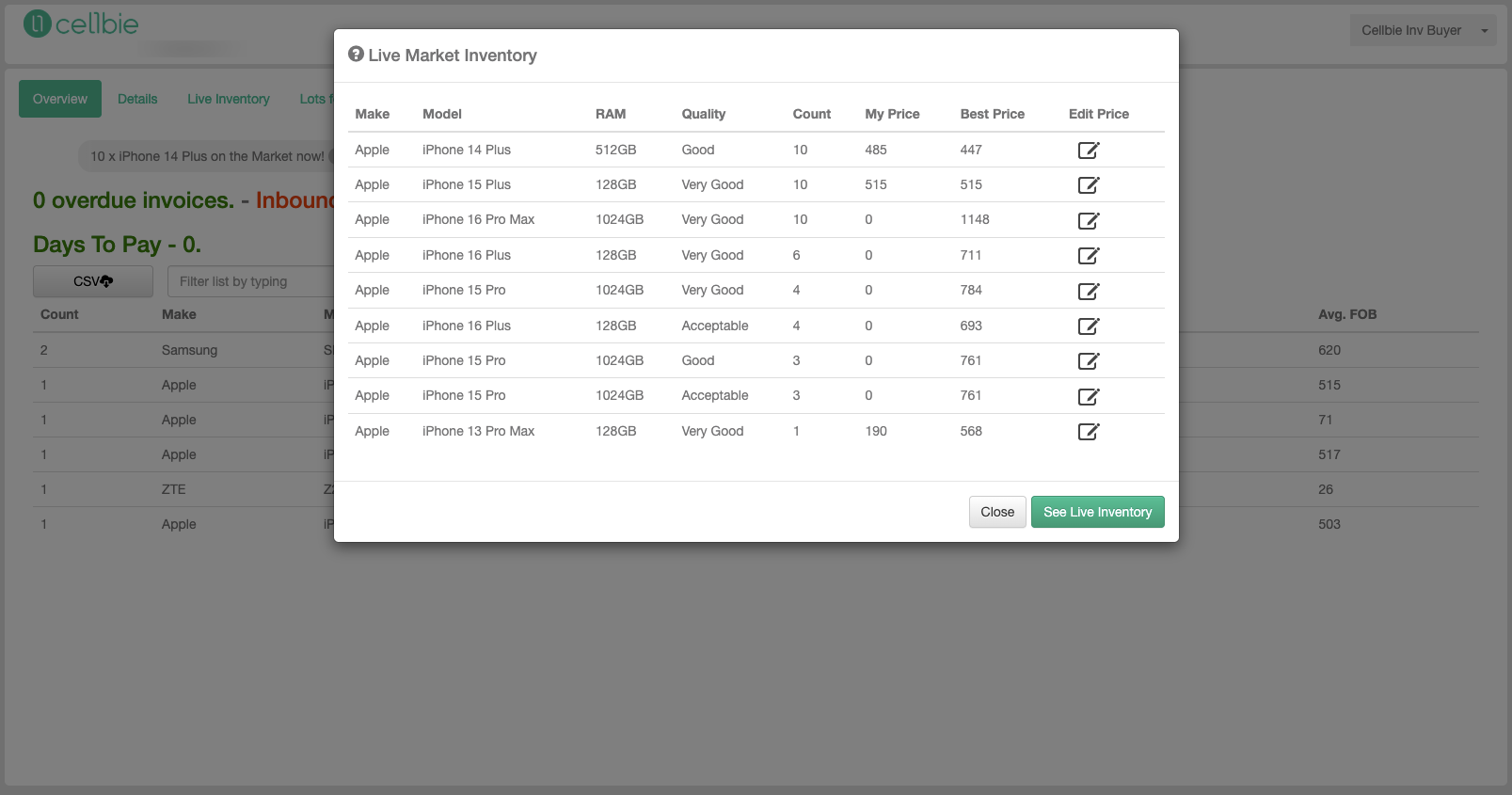The height and width of the screenshot is (795, 1512).
Task: Click the Best Price column header
Action: tap(992, 114)
